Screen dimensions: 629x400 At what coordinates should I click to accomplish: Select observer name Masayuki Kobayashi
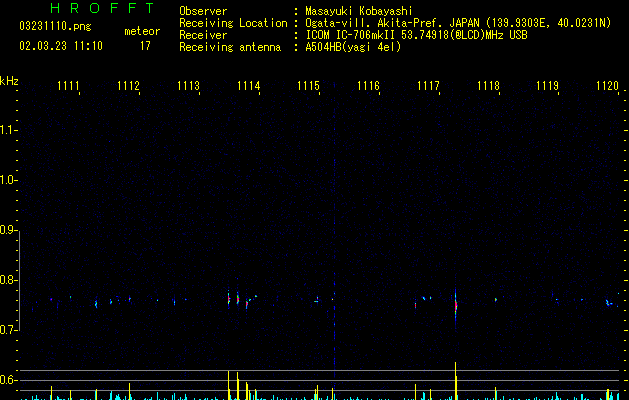point(359,11)
